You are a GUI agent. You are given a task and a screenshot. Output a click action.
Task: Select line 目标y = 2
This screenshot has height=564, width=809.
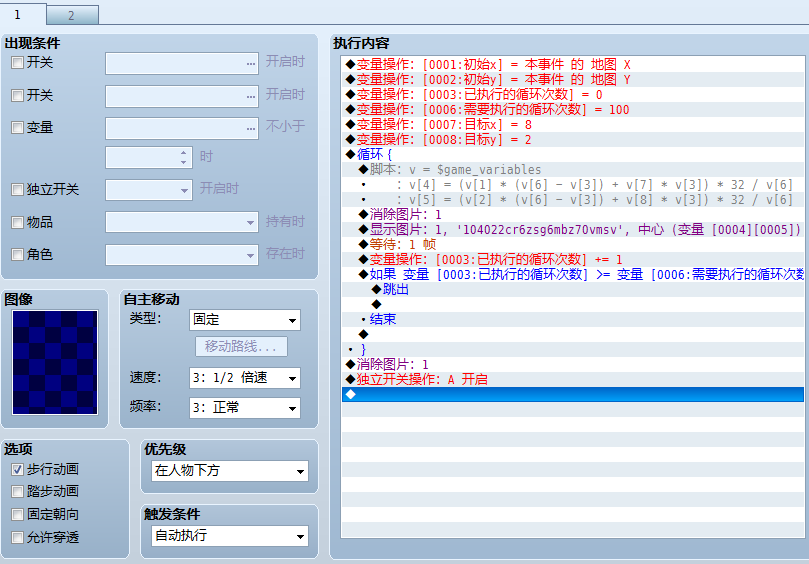(573, 139)
